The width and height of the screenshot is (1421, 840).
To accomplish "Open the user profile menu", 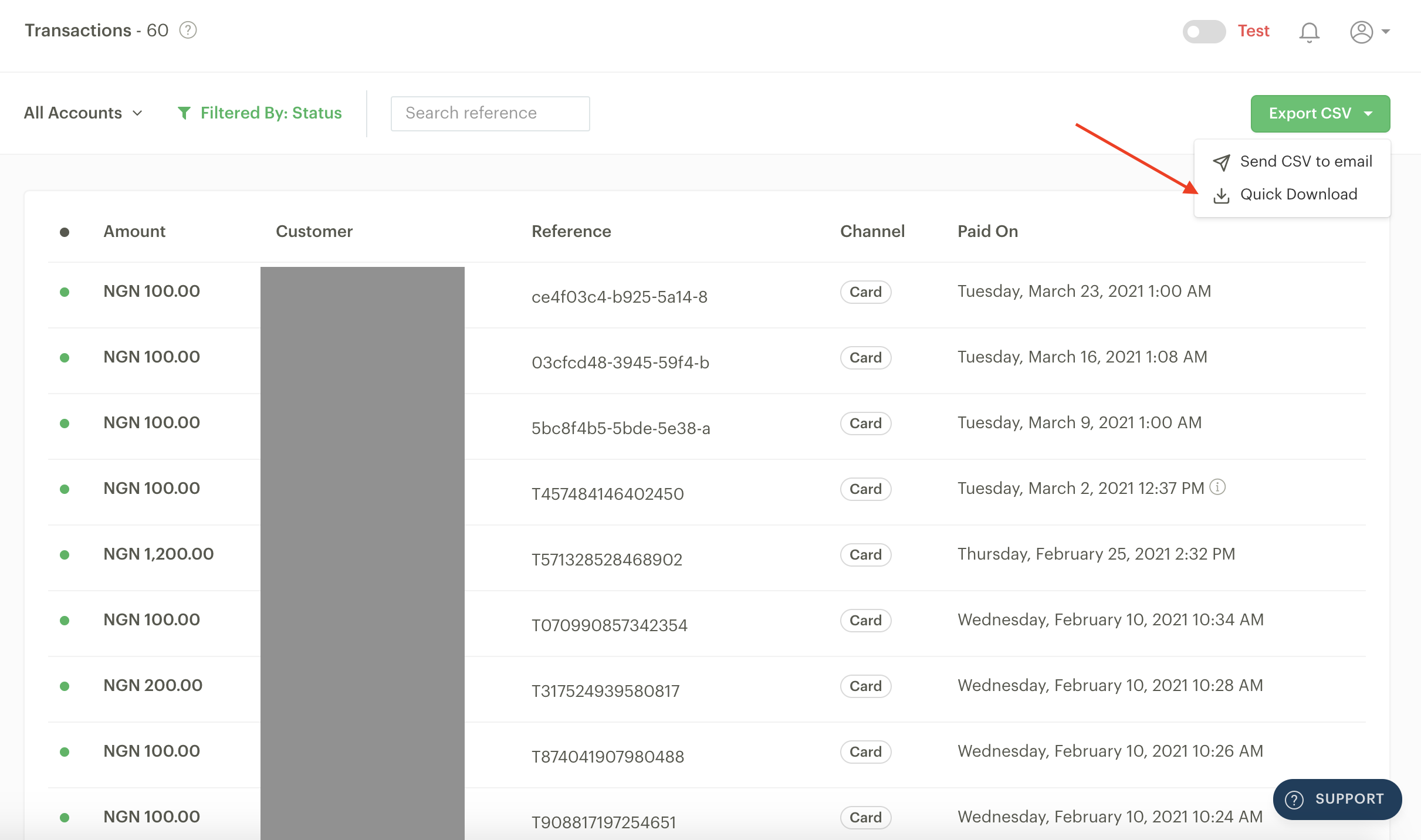I will [1370, 32].
